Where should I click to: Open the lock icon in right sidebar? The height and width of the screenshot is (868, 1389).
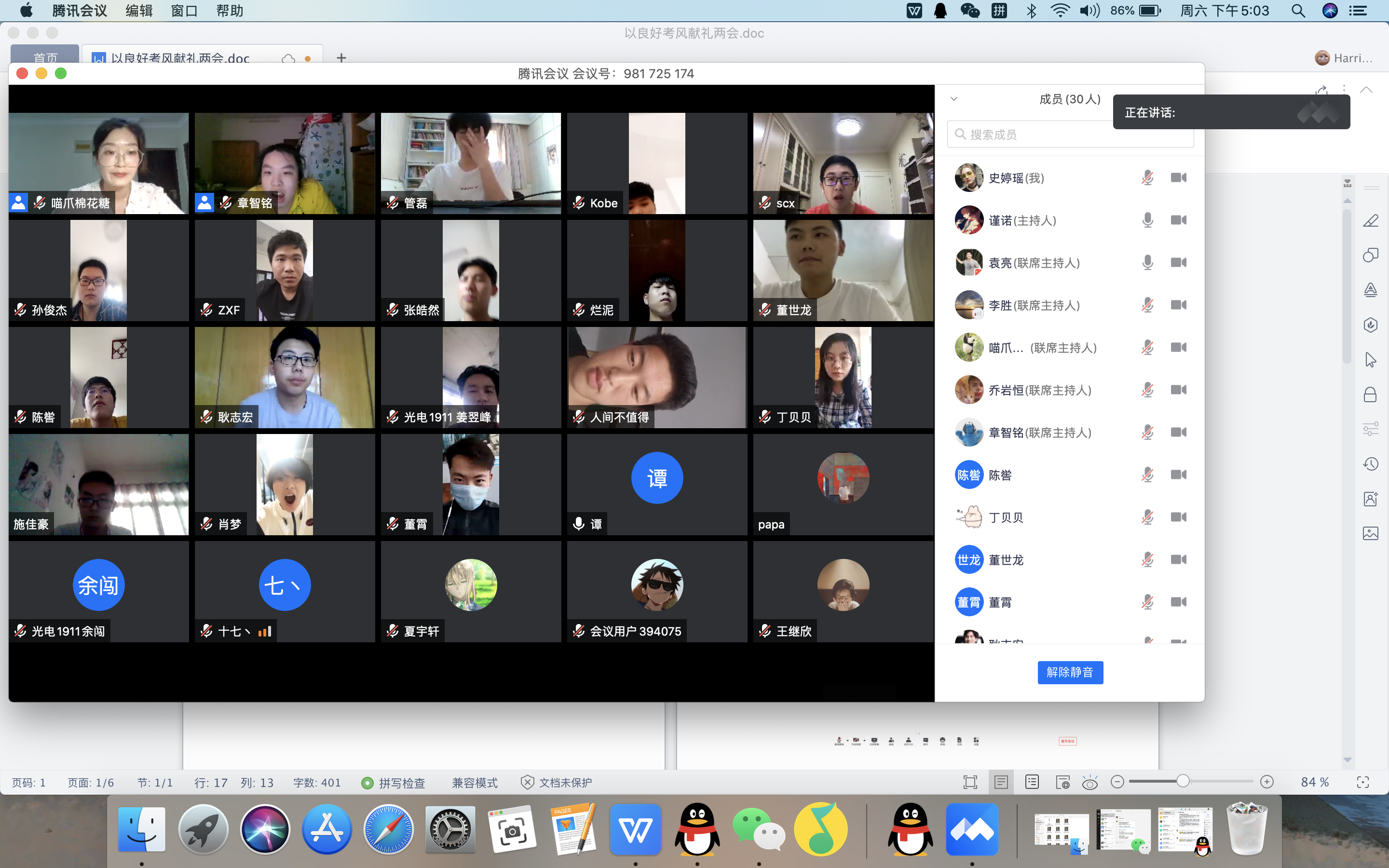1370,395
